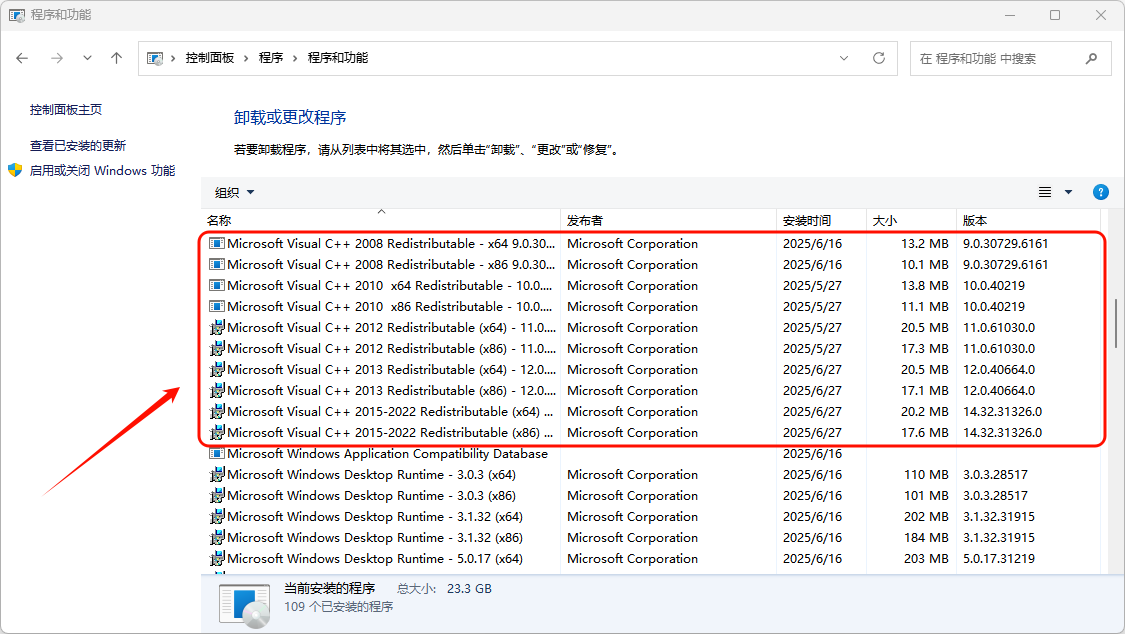
Task: Click the installed programs disc icon at bottom
Action: (x=245, y=605)
